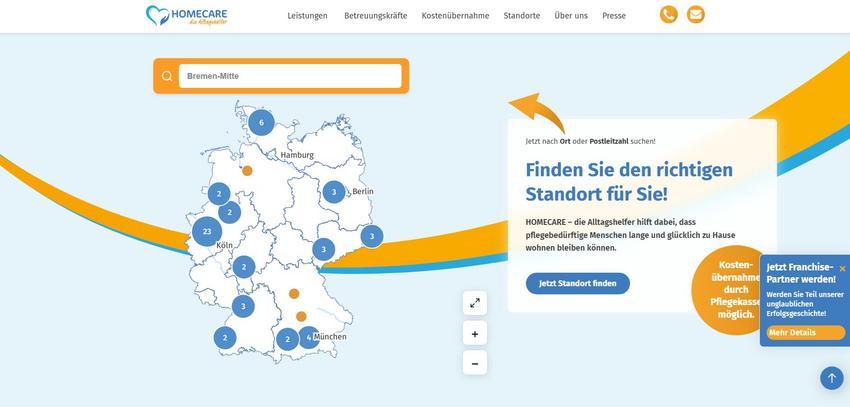Click the Jetzt Standort finden button
This screenshot has height=407, width=850.
578,283
